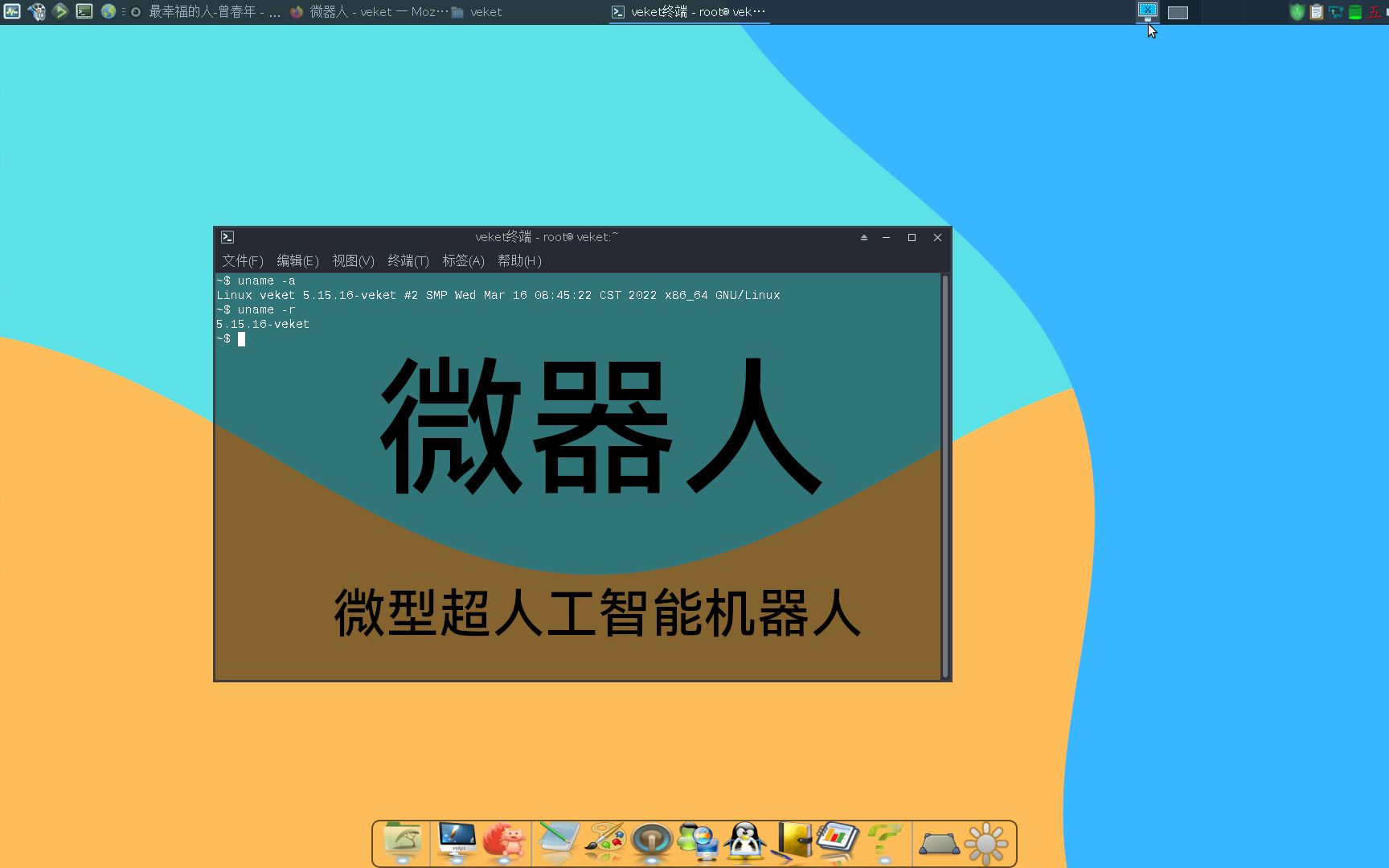The height and width of the screenshot is (868, 1389).
Task: Open the 终端(T) menu in terminal
Action: (x=408, y=260)
